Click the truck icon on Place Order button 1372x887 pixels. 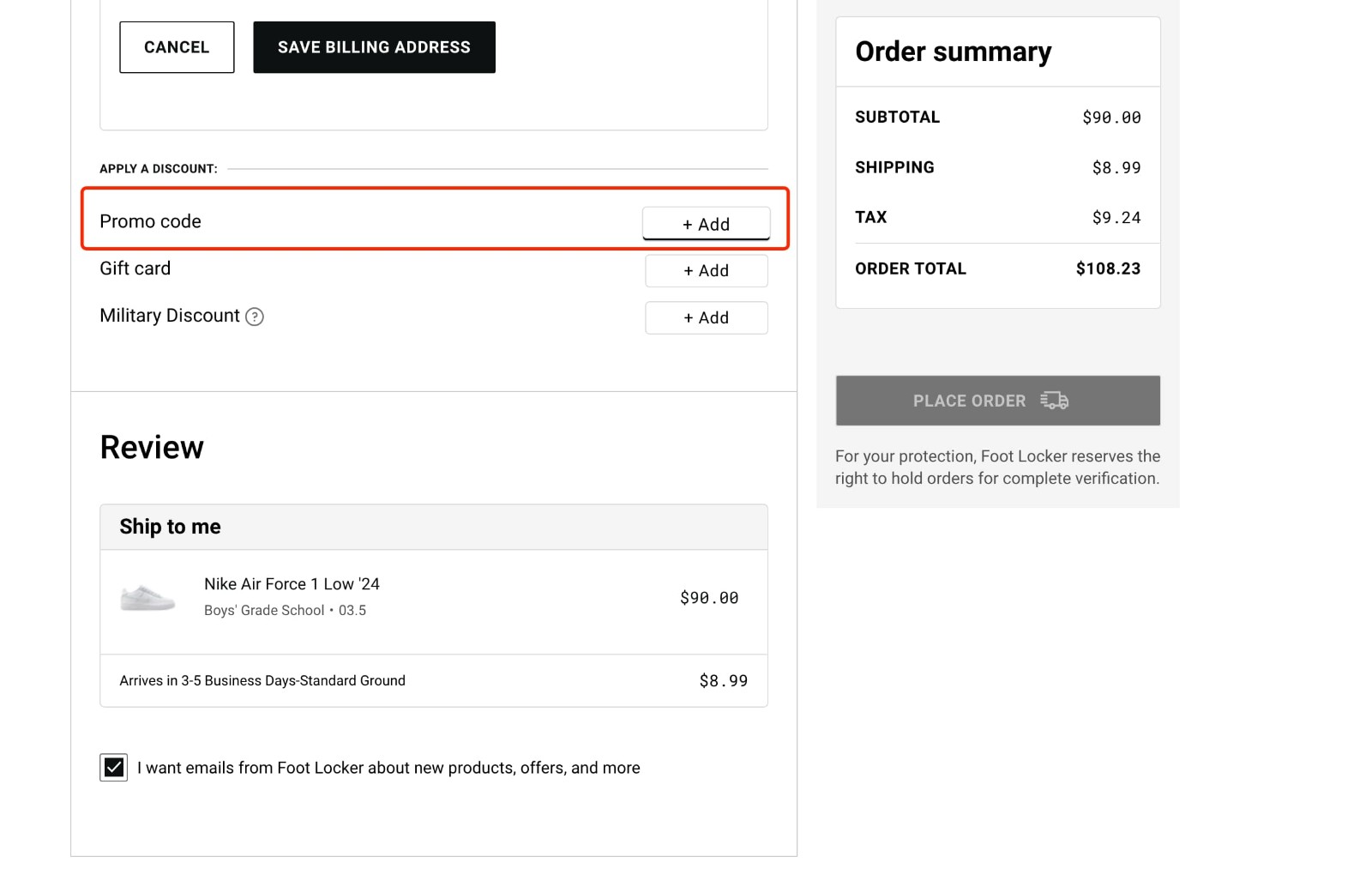pyautogui.click(x=1054, y=400)
